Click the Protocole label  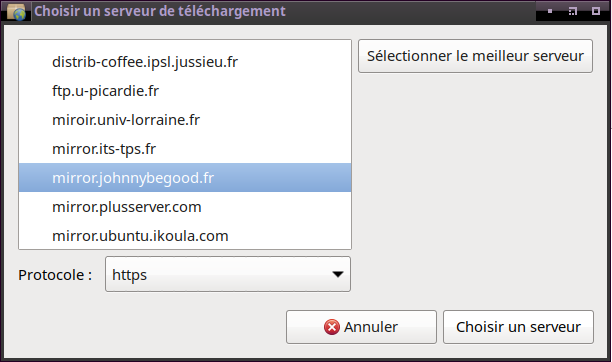pyautogui.click(x=55, y=275)
